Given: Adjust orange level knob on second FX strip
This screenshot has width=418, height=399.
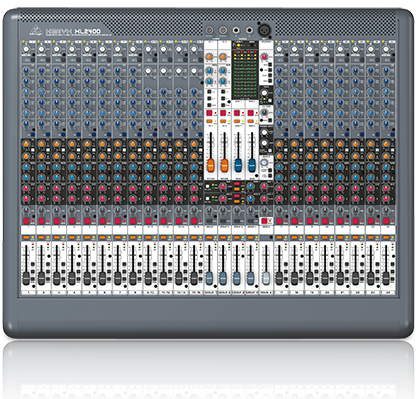Looking at the screenshot, I should point(223,57).
